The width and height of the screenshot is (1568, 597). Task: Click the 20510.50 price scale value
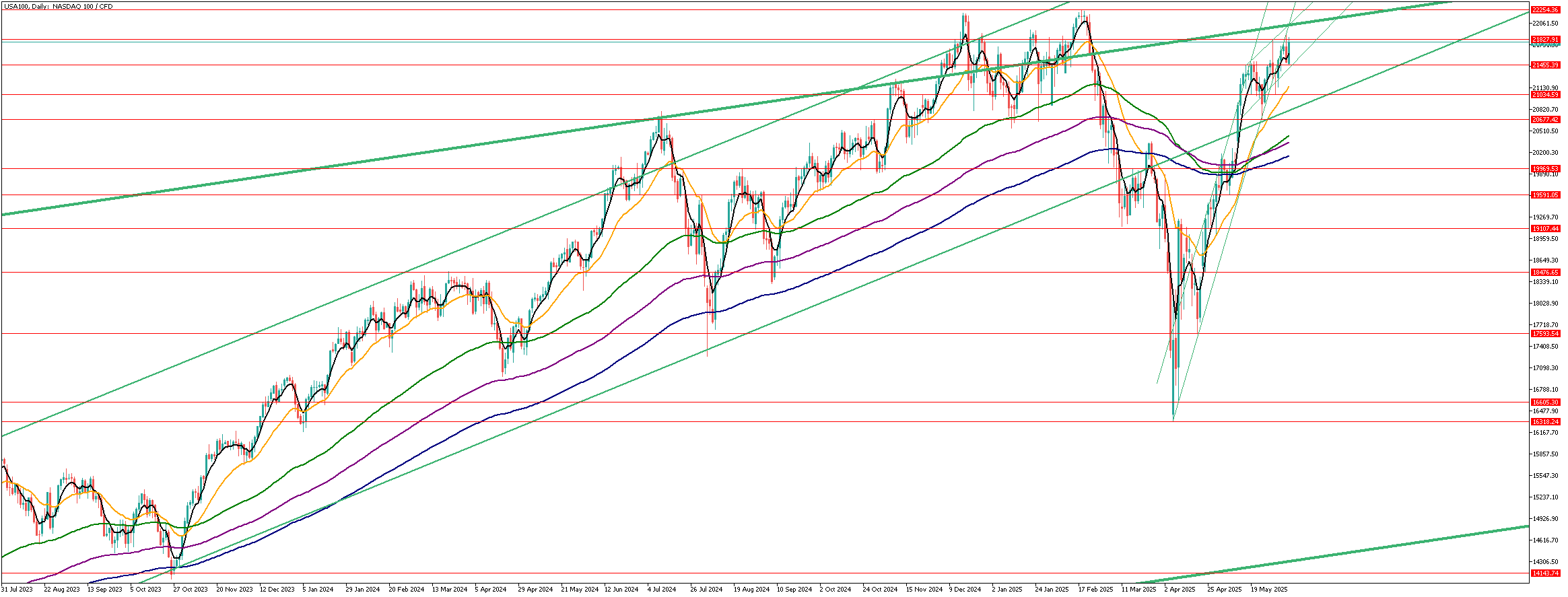(1546, 131)
